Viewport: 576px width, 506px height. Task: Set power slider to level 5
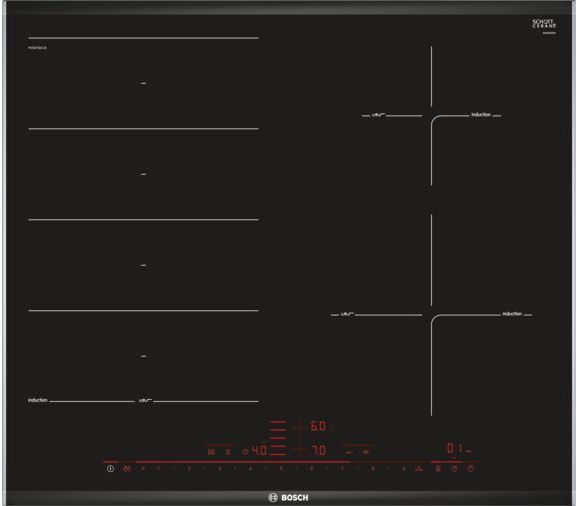(281, 469)
